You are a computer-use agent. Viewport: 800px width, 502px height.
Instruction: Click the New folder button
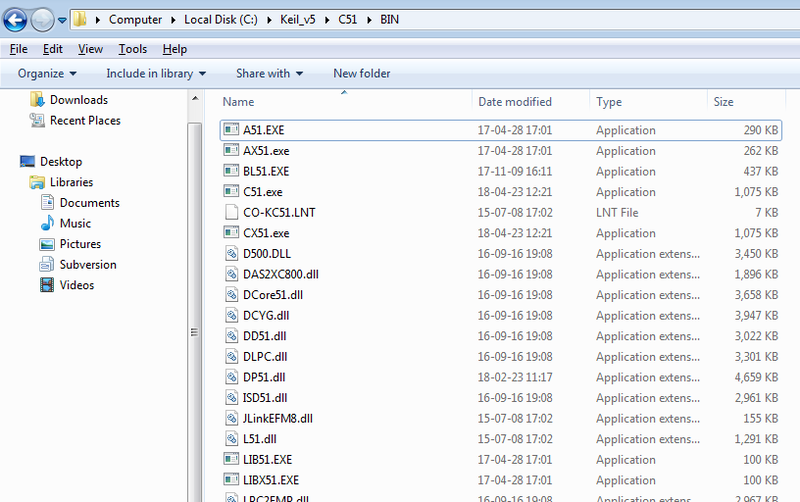362,73
